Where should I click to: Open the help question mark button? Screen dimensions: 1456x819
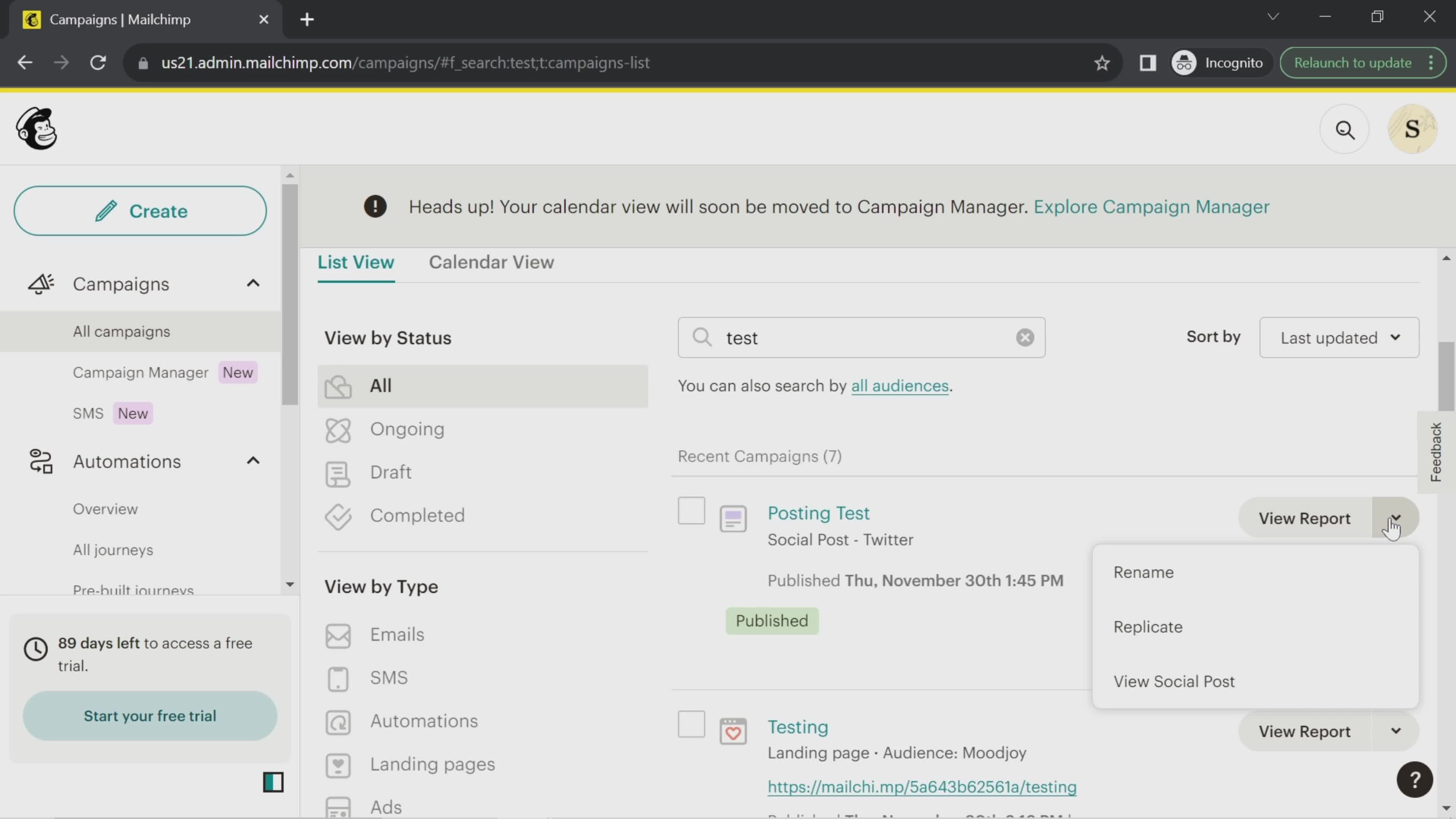1414,780
